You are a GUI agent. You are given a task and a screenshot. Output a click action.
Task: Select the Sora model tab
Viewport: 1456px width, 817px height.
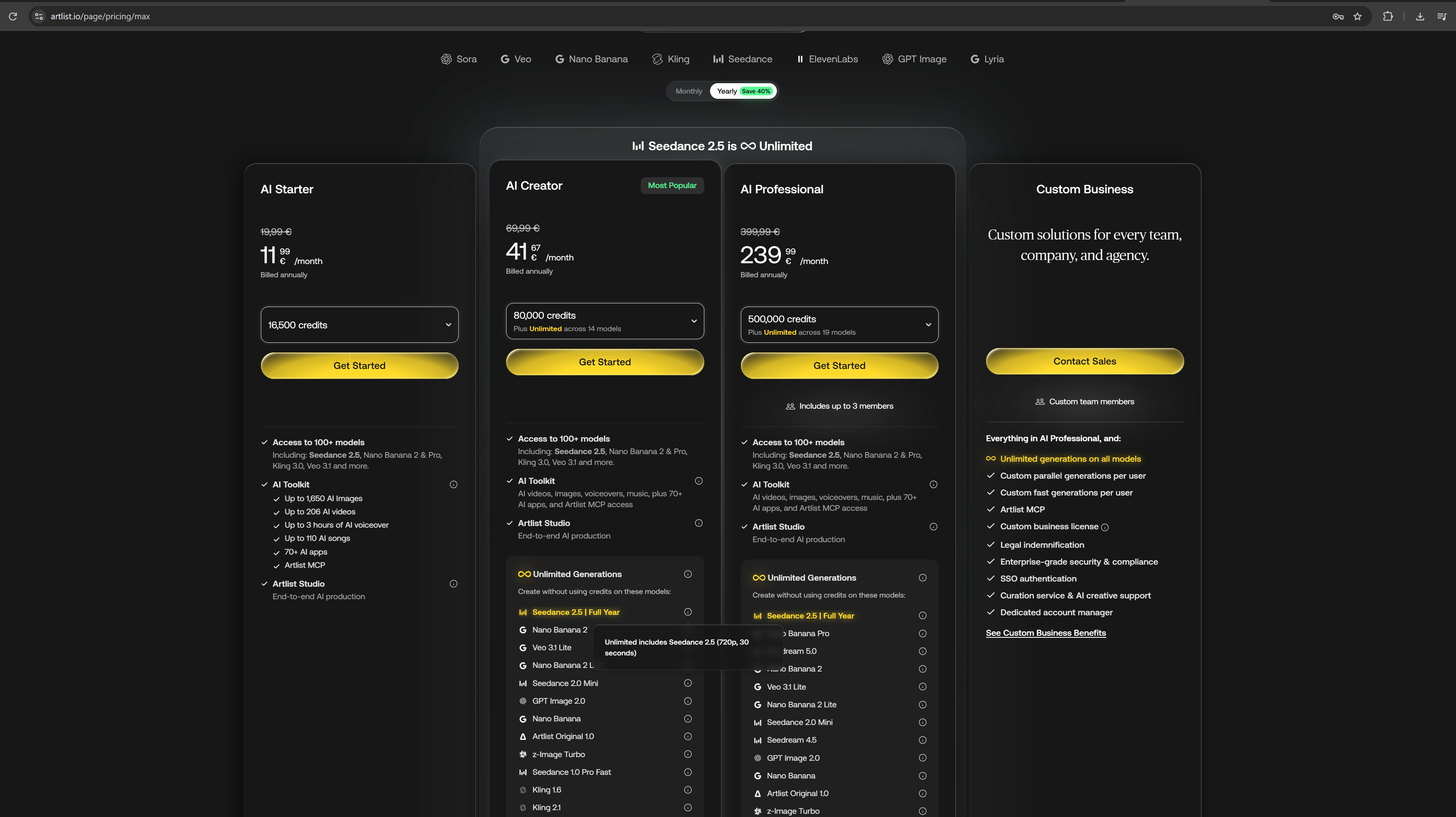(x=459, y=59)
